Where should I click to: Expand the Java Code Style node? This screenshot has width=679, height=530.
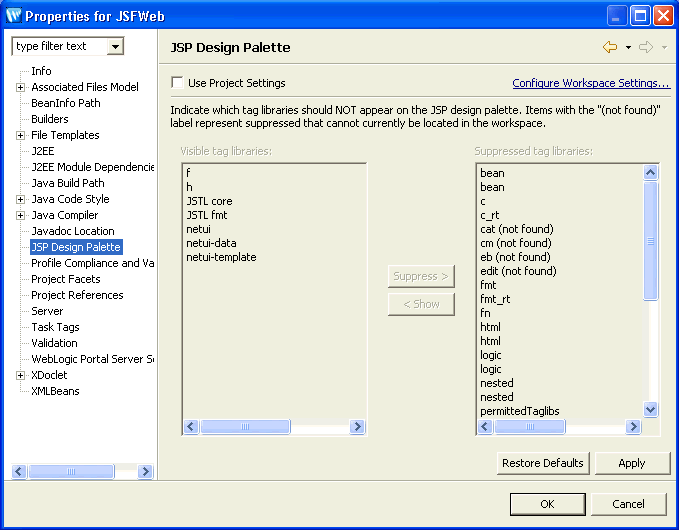20,200
